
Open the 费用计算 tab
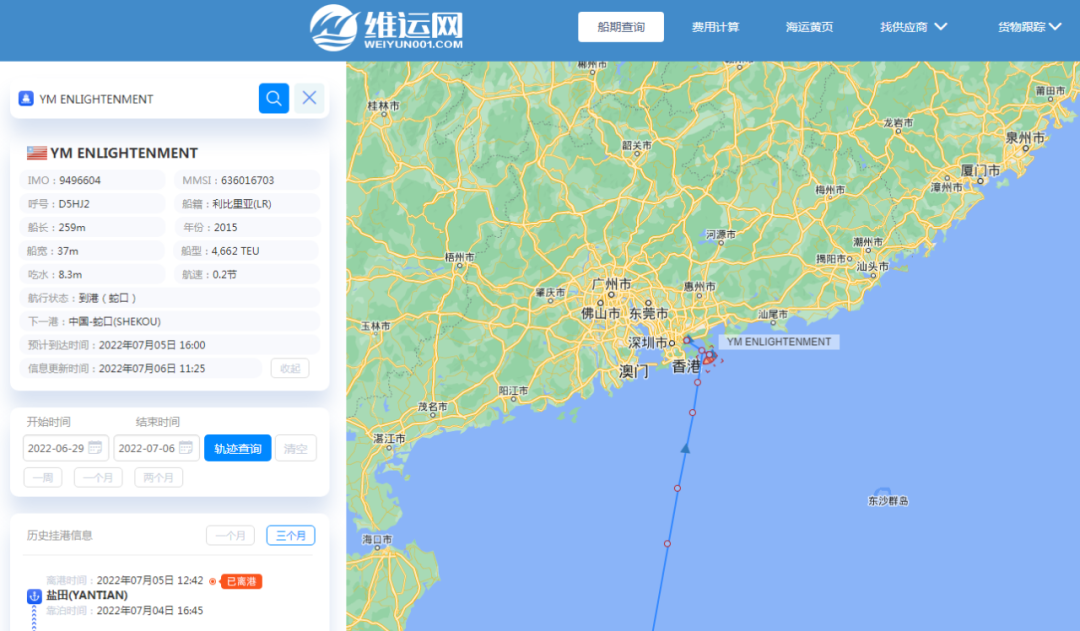715,27
